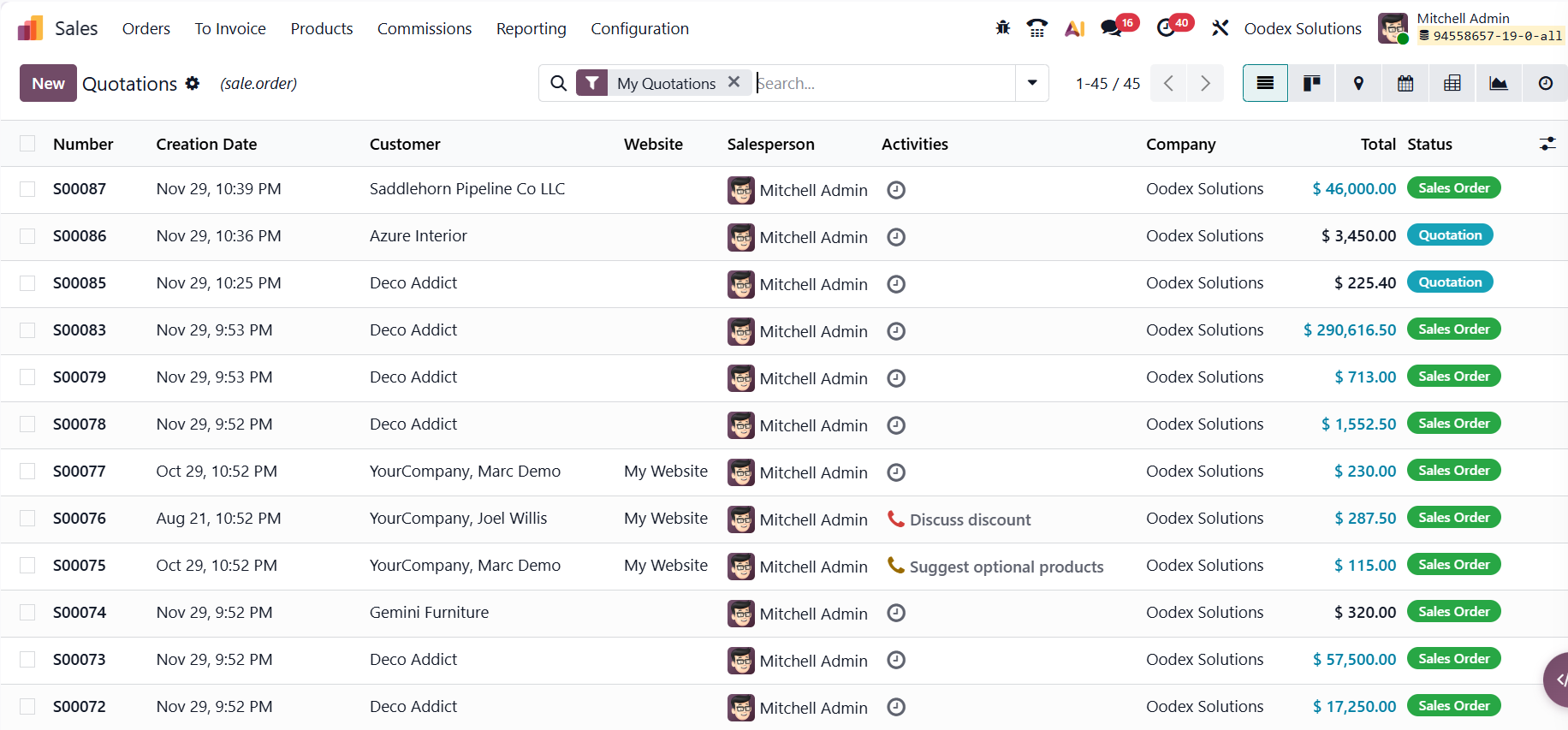Open the optional columns settings dropdown
The height and width of the screenshot is (730, 1568).
pyautogui.click(x=1547, y=144)
